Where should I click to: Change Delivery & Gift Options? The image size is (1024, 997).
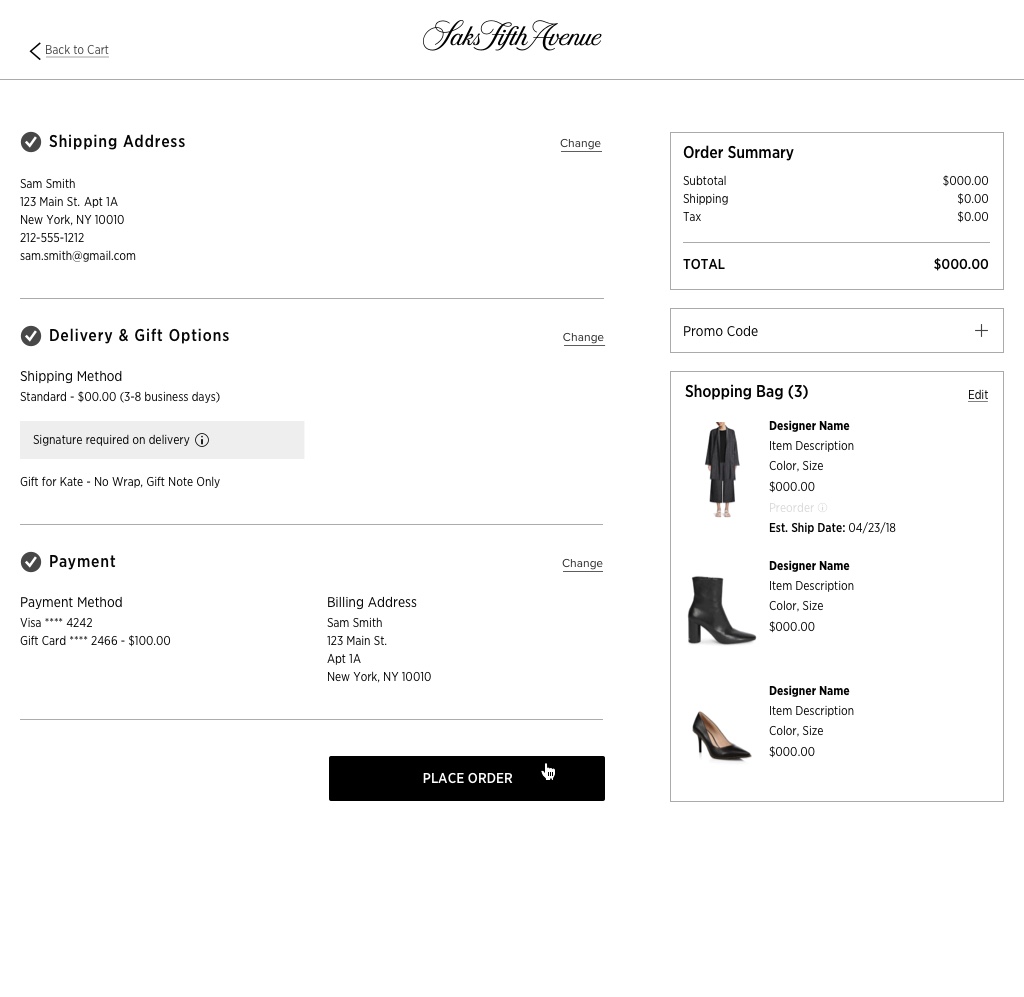pos(583,337)
